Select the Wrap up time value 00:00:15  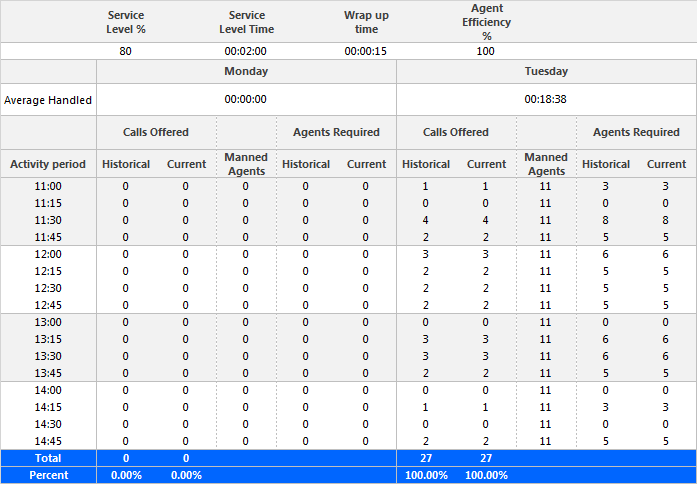pyautogui.click(x=365, y=51)
